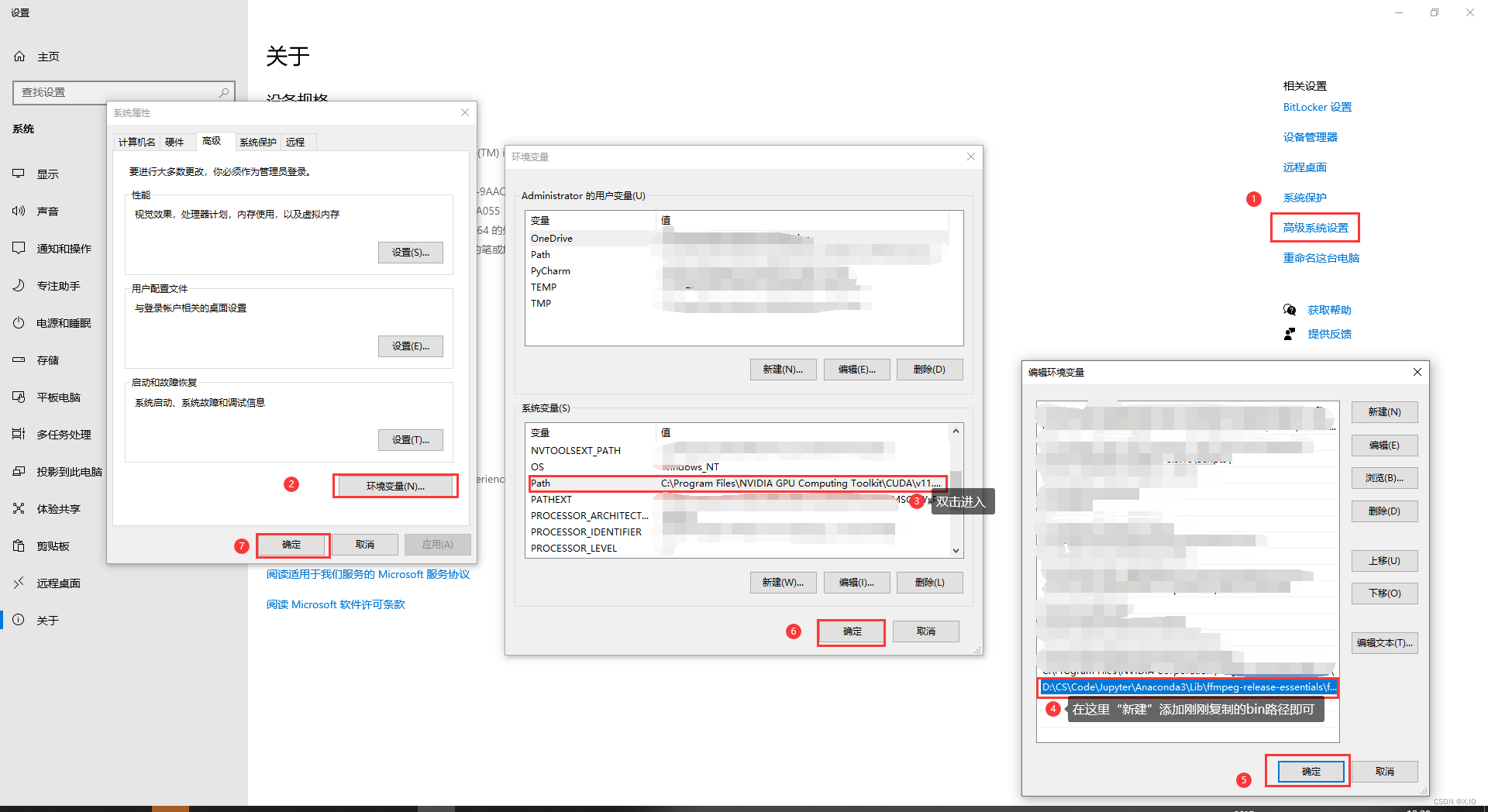Open Focus assist moon icon
Image resolution: width=1488 pixels, height=812 pixels.
[19, 286]
